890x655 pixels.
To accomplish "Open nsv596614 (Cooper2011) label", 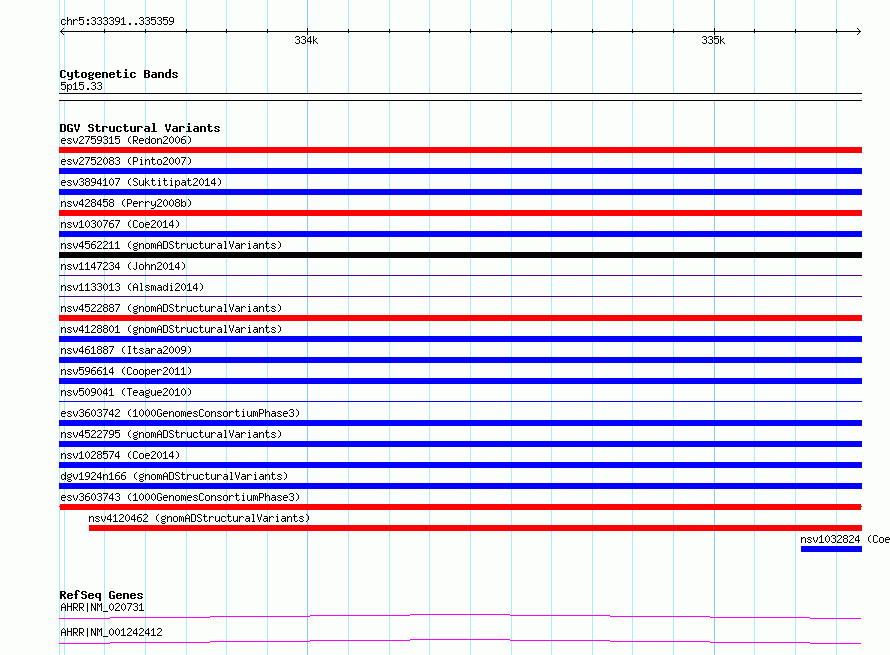I will [126, 371].
